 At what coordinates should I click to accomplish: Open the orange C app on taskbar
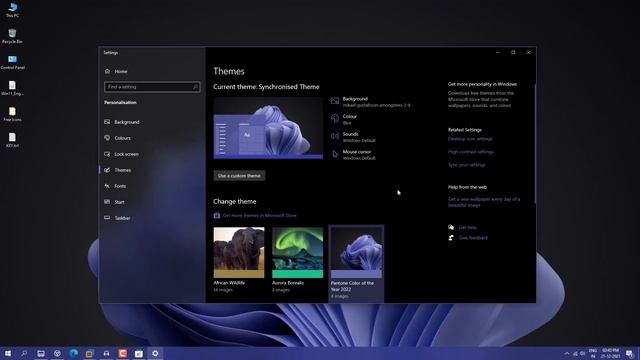pyautogui.click(x=122, y=353)
